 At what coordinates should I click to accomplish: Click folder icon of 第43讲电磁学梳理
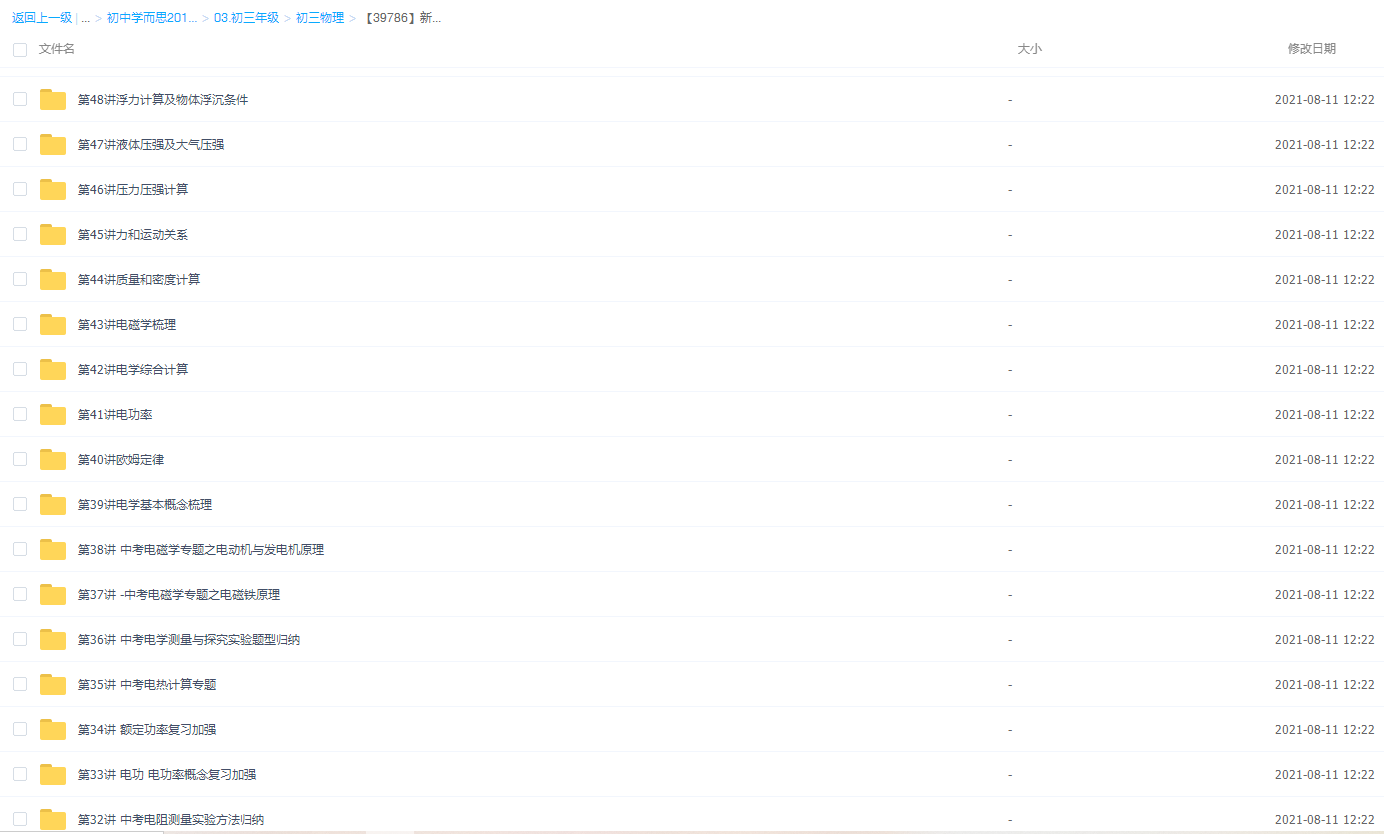(53, 324)
